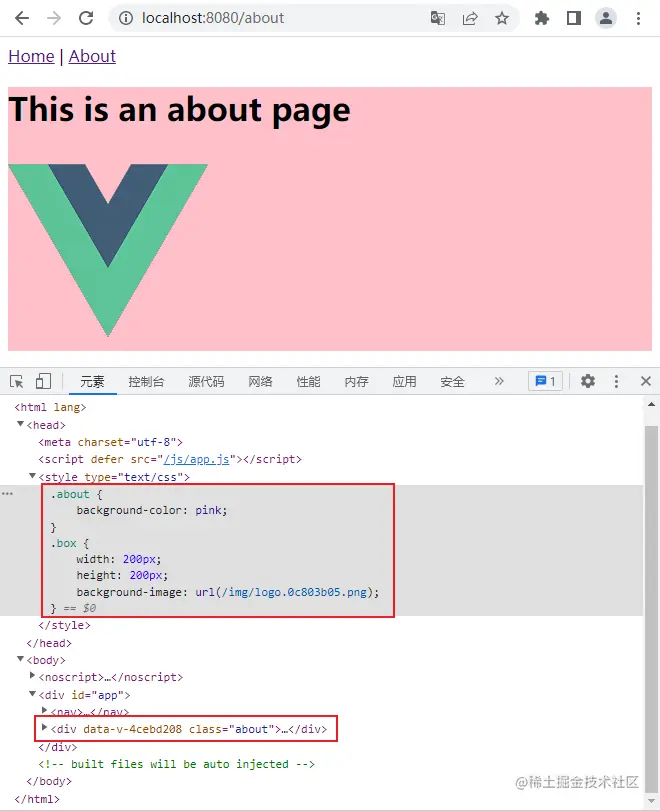
Task: Select the 元素 Elements tab
Action: click(92, 382)
